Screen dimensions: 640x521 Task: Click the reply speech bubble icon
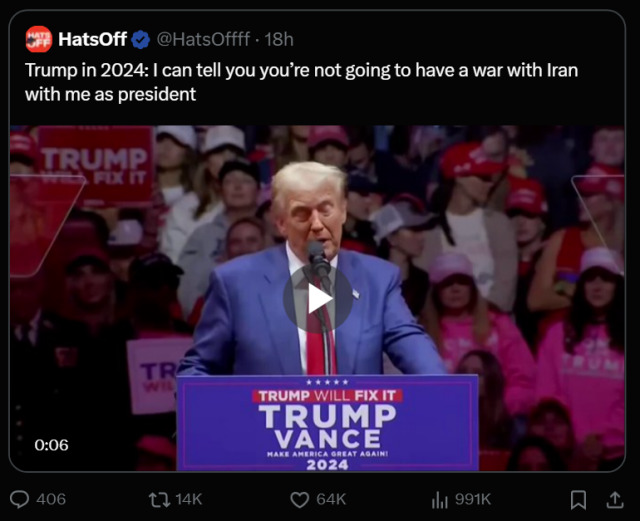click(x=19, y=499)
